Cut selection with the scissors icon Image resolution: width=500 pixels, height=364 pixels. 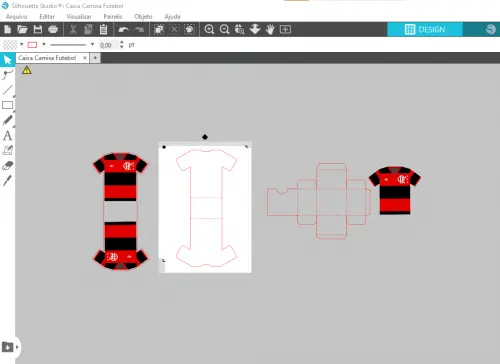click(73, 30)
